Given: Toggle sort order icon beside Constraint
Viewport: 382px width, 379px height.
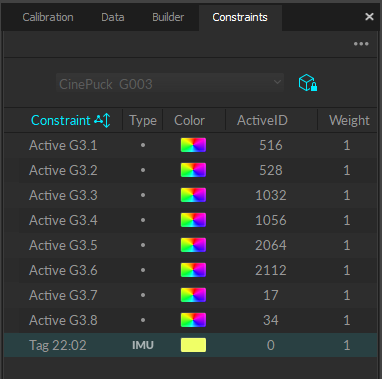Looking at the screenshot, I should (x=102, y=120).
